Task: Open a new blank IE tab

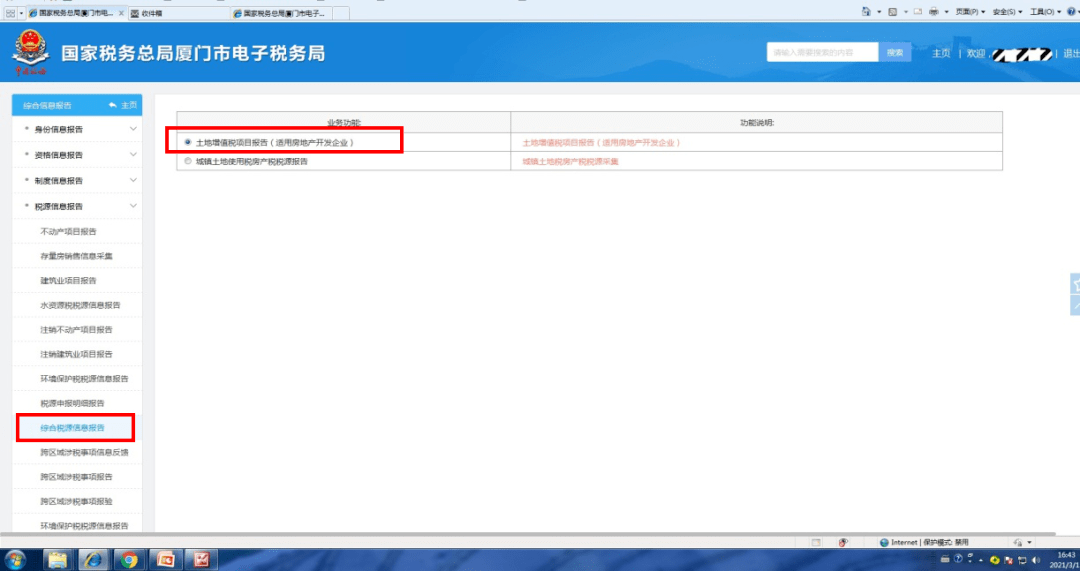Action: tap(341, 13)
